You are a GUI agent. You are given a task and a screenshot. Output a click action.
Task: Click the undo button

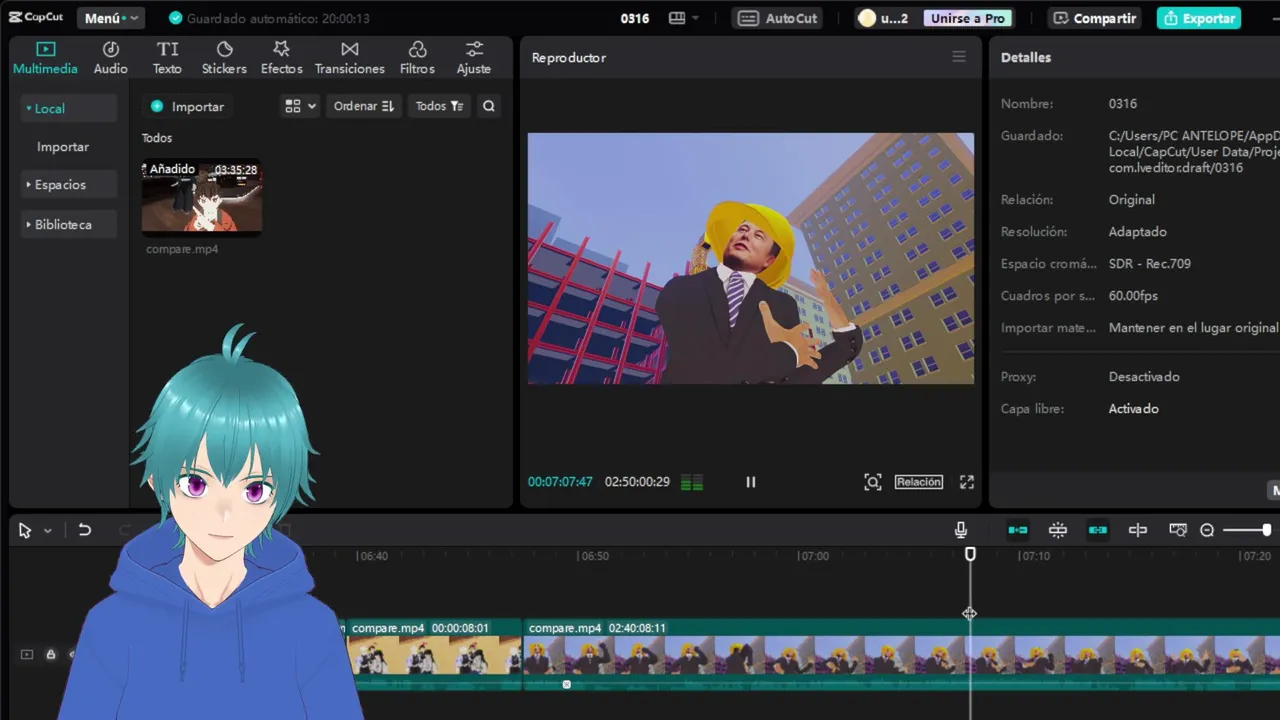[x=85, y=531]
